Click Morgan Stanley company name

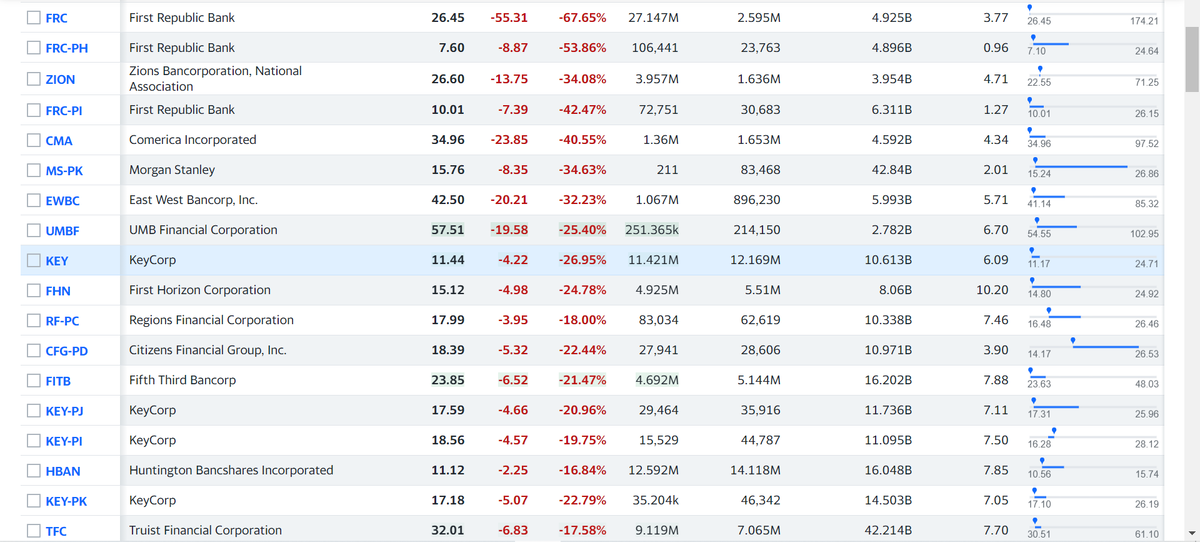tap(172, 170)
